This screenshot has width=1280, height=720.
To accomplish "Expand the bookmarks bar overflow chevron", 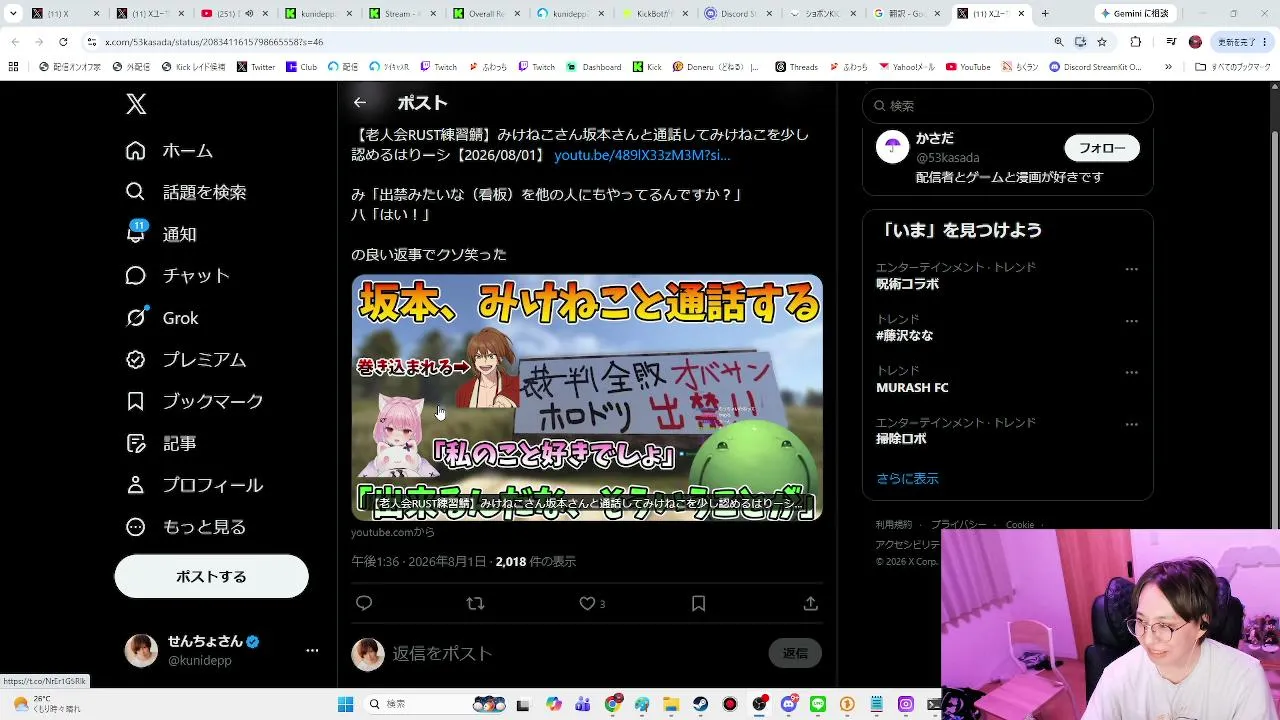I will click(1170, 67).
